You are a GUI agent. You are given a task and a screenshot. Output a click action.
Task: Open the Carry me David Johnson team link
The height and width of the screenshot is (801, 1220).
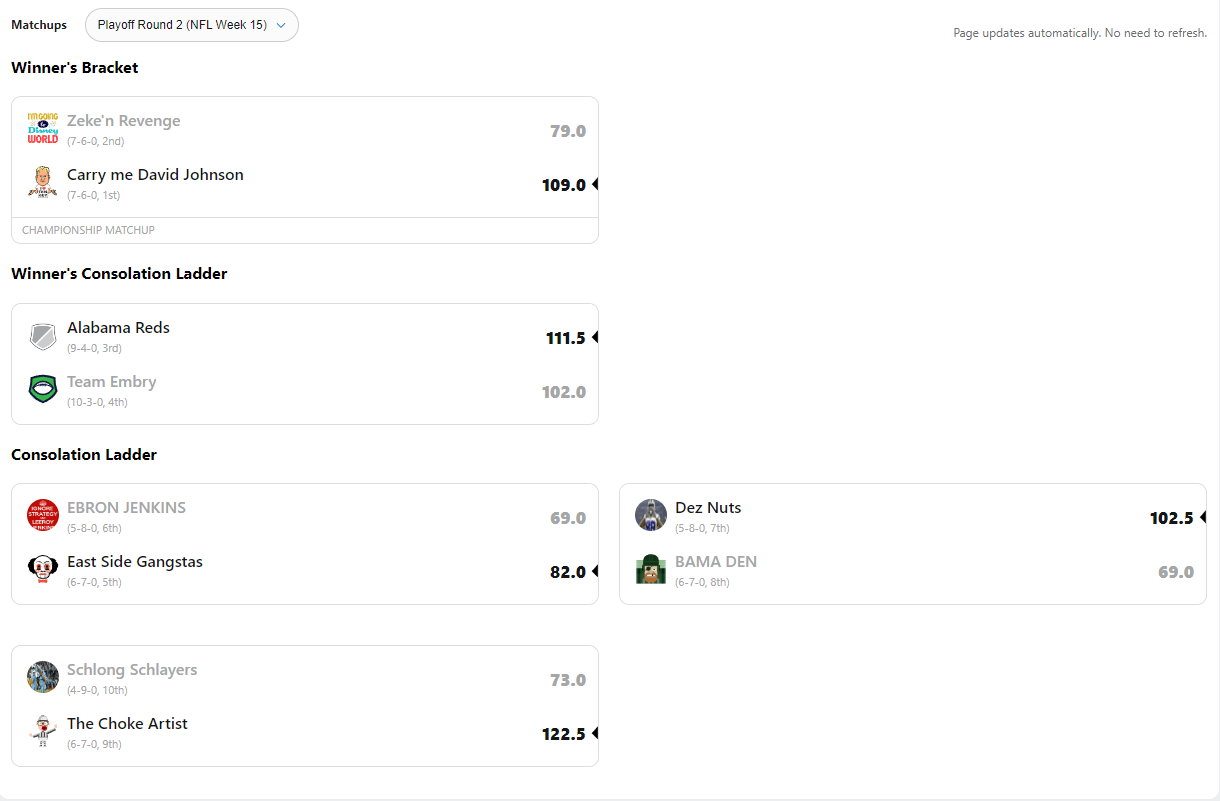(155, 175)
